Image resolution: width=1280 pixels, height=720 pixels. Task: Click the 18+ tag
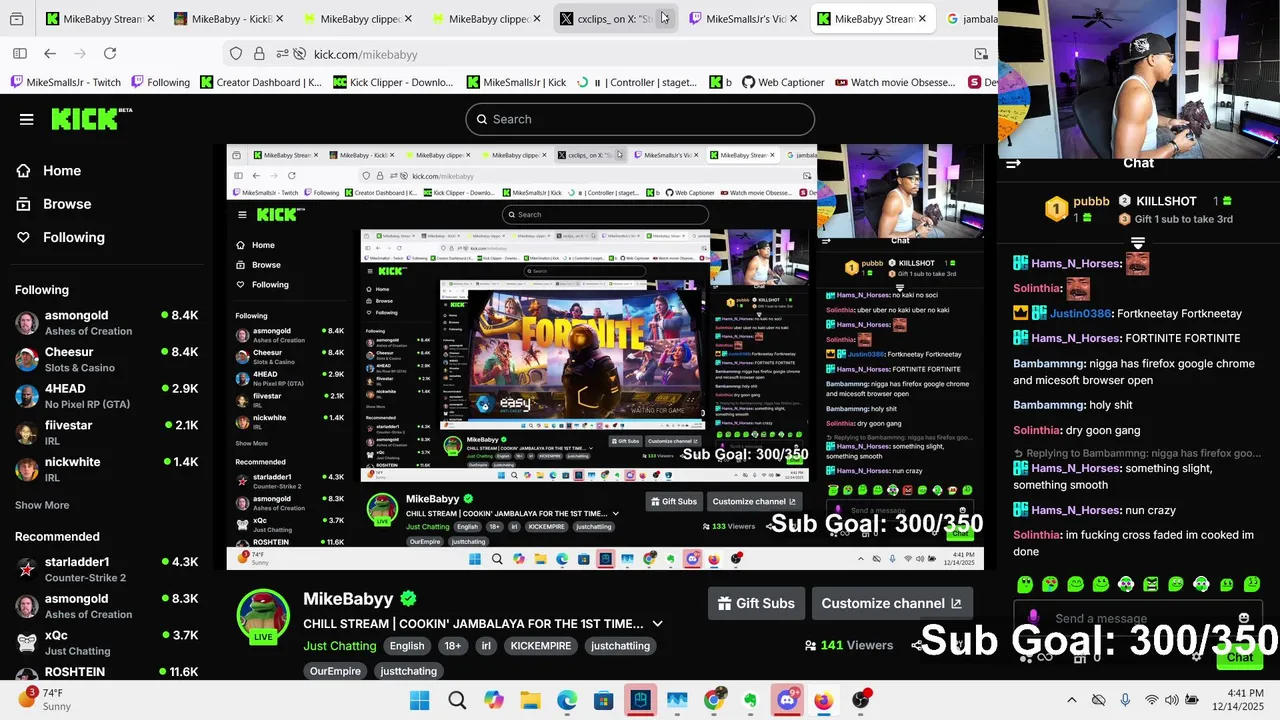pyautogui.click(x=452, y=646)
